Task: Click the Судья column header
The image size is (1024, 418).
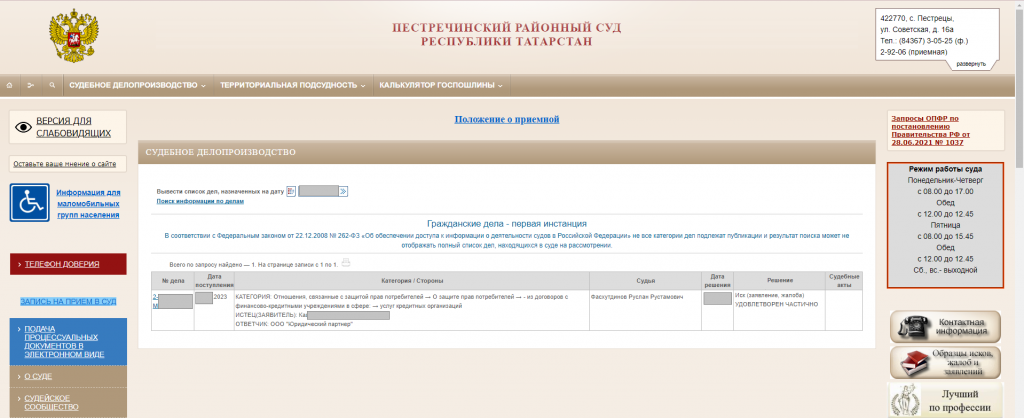Action: click(x=645, y=281)
